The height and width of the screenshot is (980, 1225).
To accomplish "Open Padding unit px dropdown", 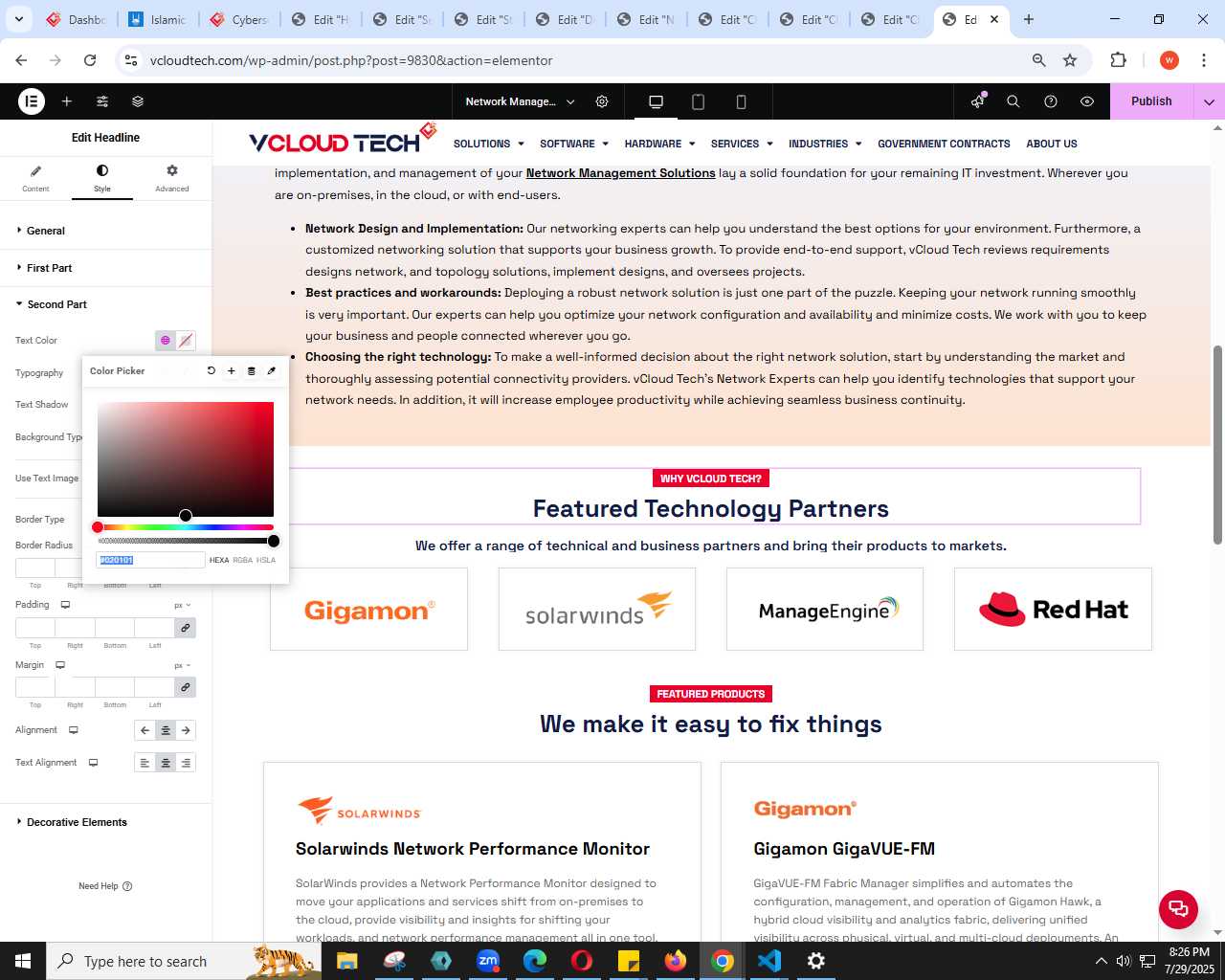I will coord(183,605).
